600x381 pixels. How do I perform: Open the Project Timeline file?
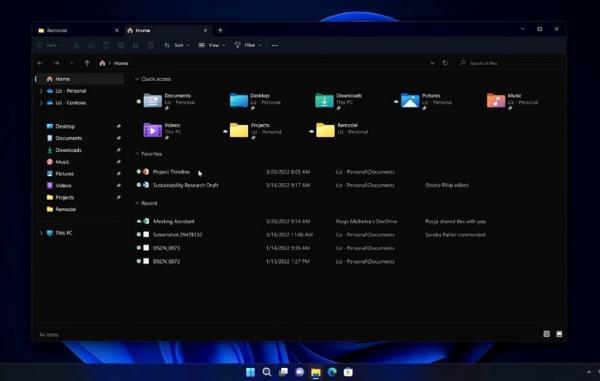[171, 172]
